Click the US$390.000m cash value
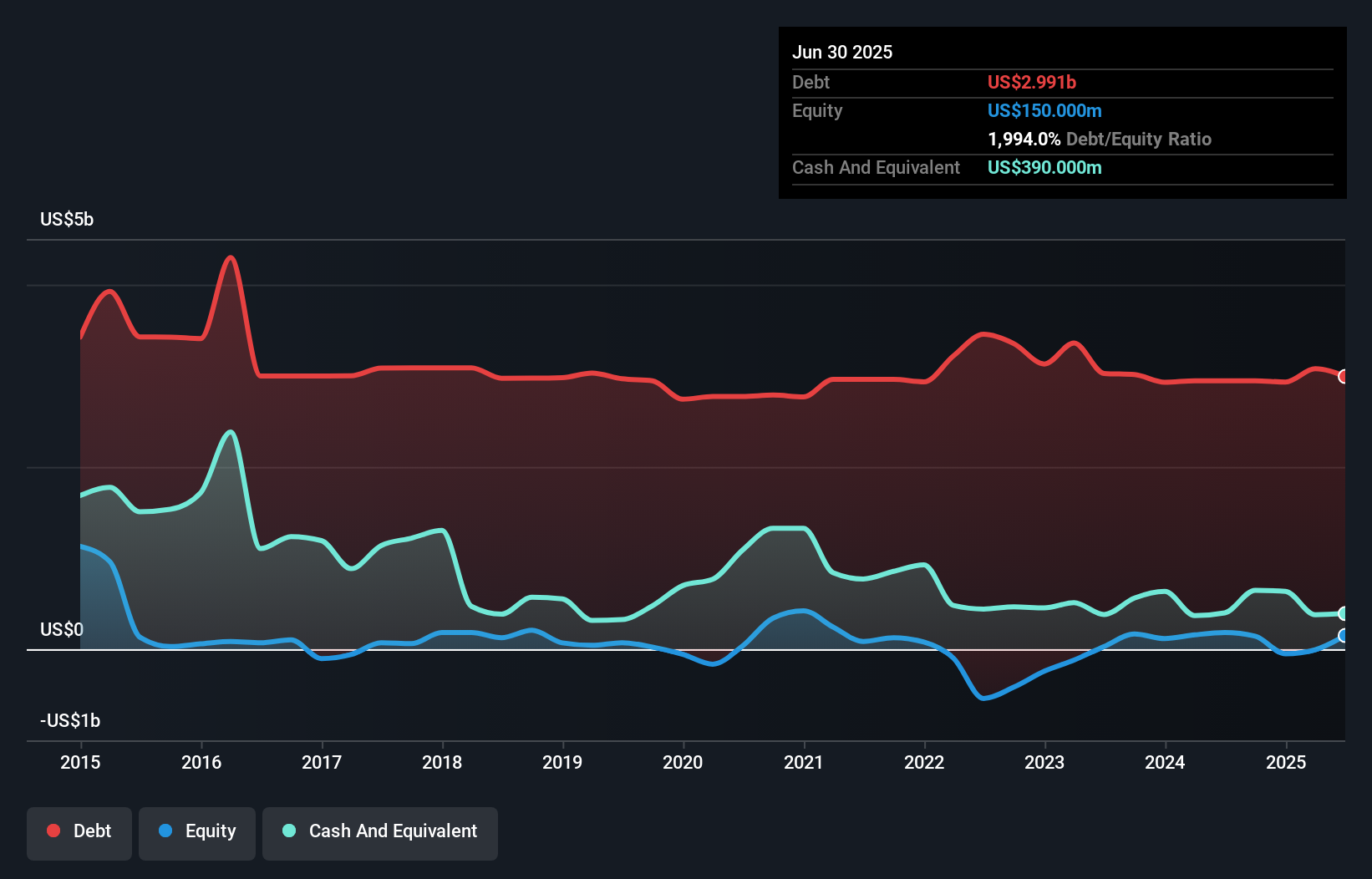 point(1044,168)
